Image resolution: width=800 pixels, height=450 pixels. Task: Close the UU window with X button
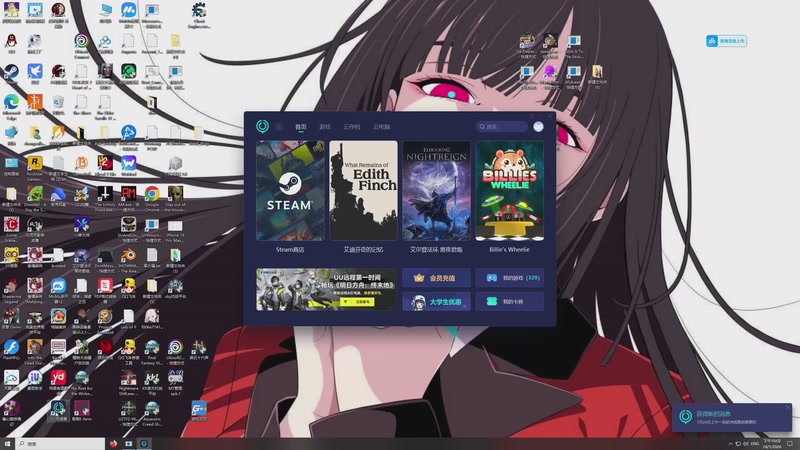pyautogui.click(x=549, y=116)
